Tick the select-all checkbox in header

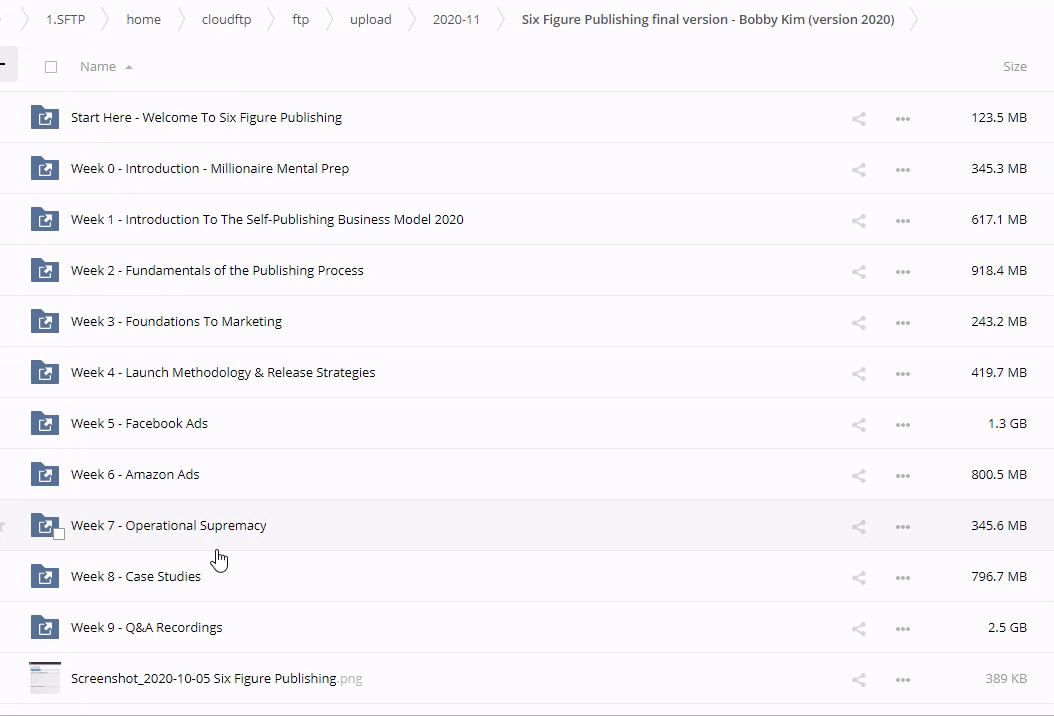(x=51, y=67)
